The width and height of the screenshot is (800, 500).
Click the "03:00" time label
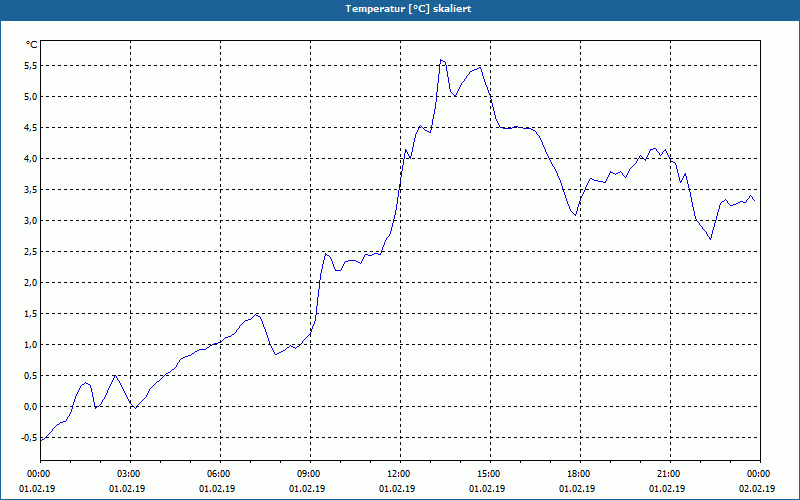[131, 474]
